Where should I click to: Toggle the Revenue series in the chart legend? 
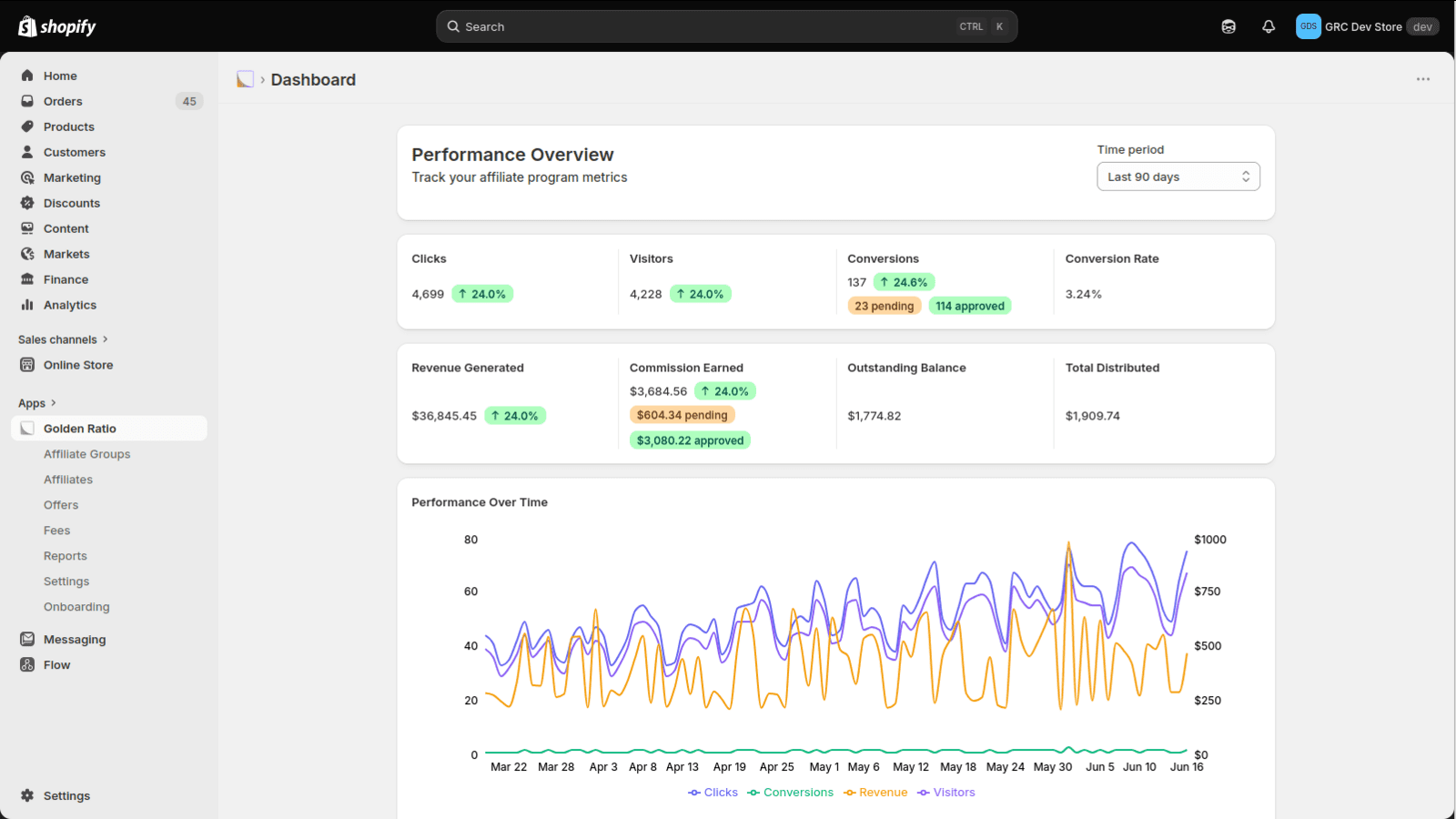[875, 793]
